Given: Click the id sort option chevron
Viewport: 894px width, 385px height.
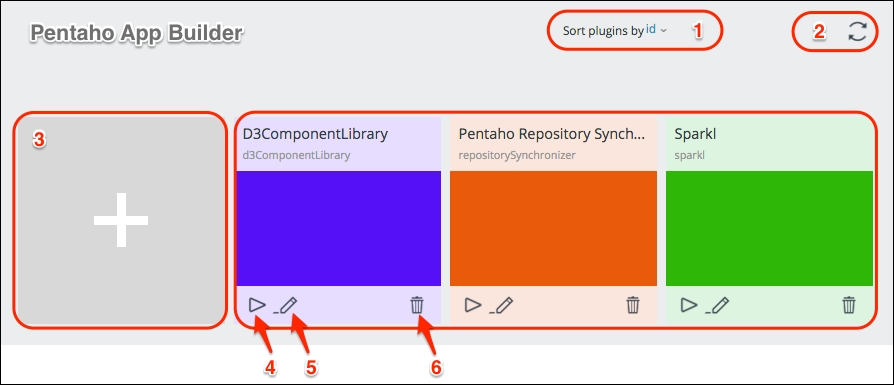Looking at the screenshot, I should pyautogui.click(x=663, y=31).
